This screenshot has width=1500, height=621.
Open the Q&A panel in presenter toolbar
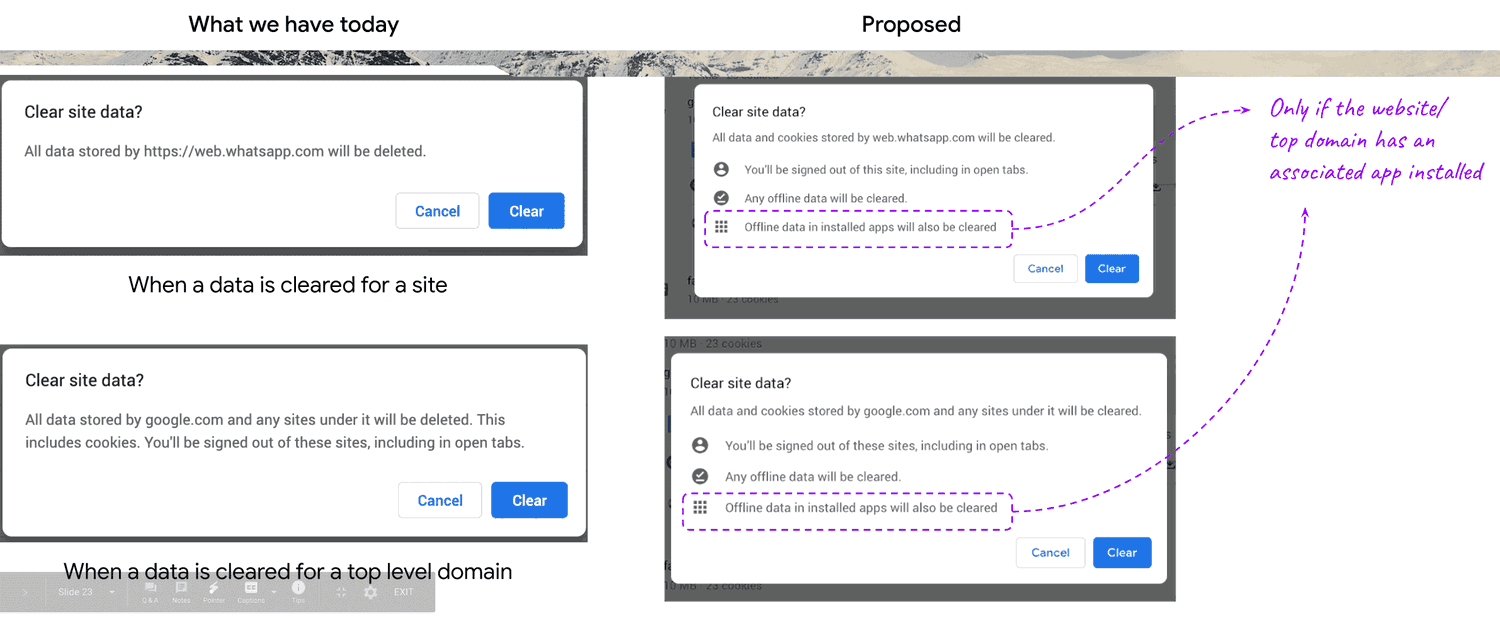pyautogui.click(x=150, y=591)
